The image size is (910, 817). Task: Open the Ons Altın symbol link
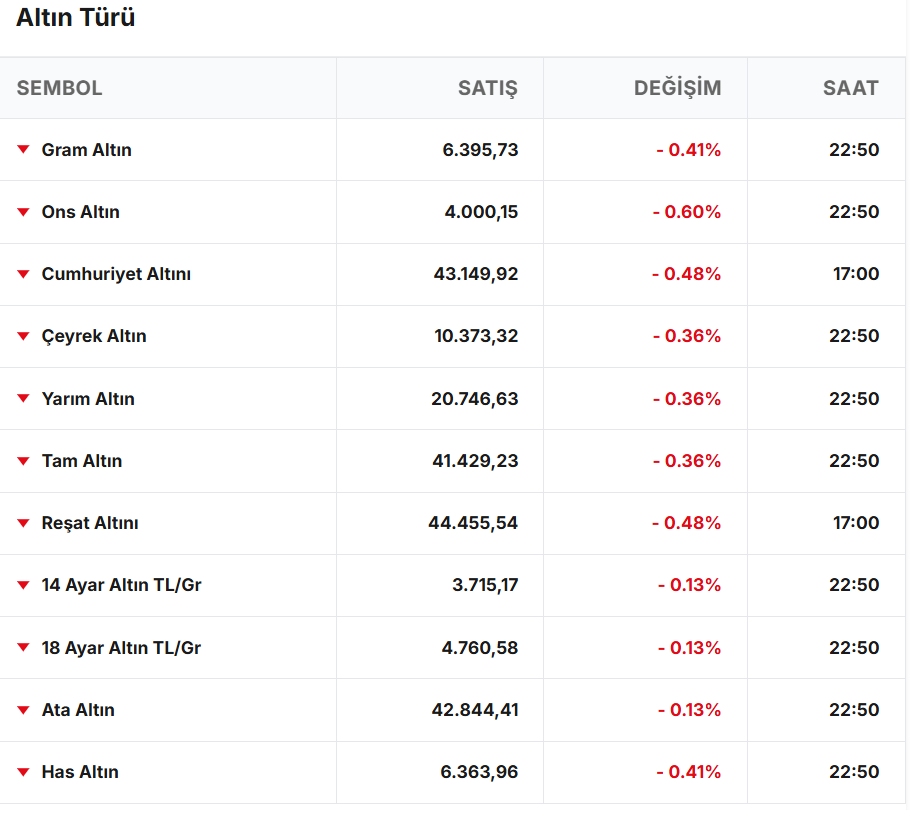[x=81, y=212]
